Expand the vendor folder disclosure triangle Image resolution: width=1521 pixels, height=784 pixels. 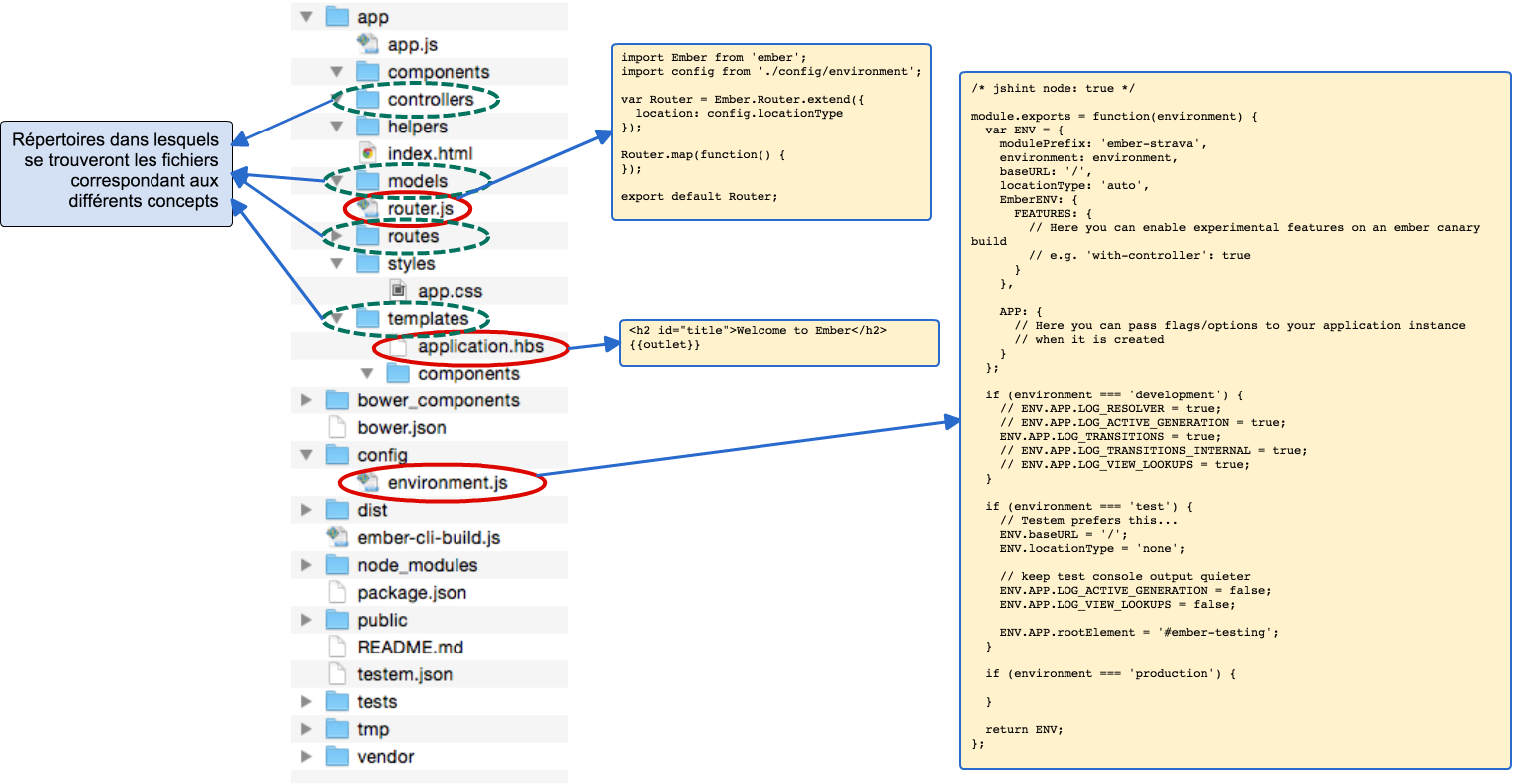[x=306, y=757]
